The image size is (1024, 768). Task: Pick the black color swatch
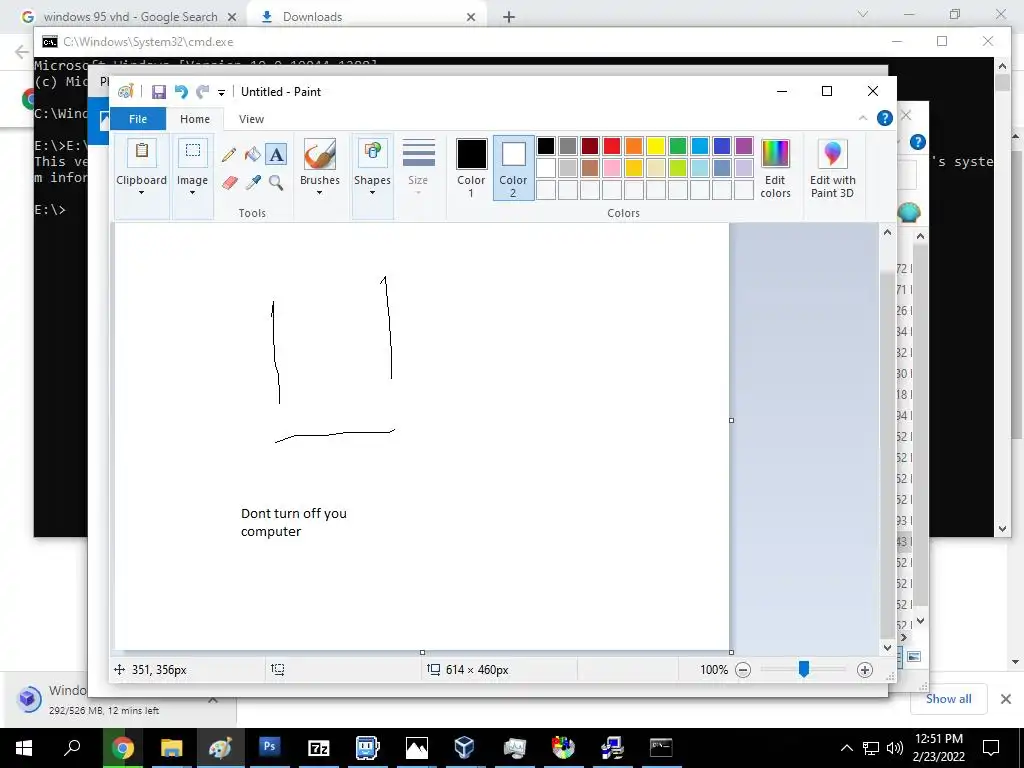(546, 146)
